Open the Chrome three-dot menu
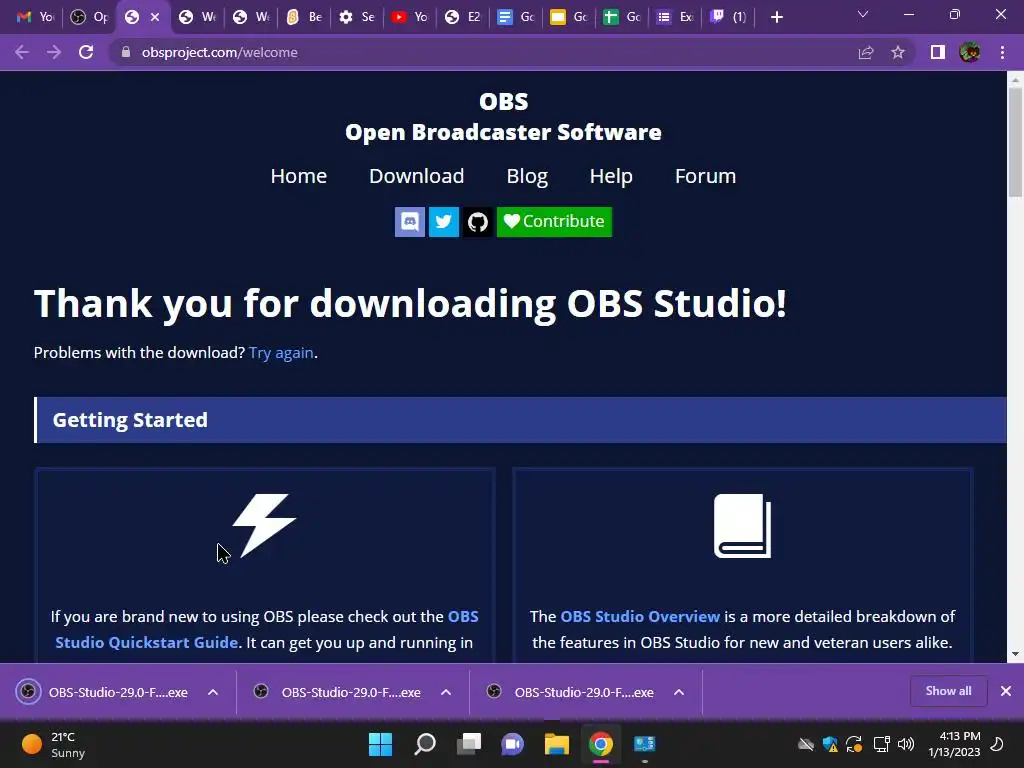 tap(1002, 52)
